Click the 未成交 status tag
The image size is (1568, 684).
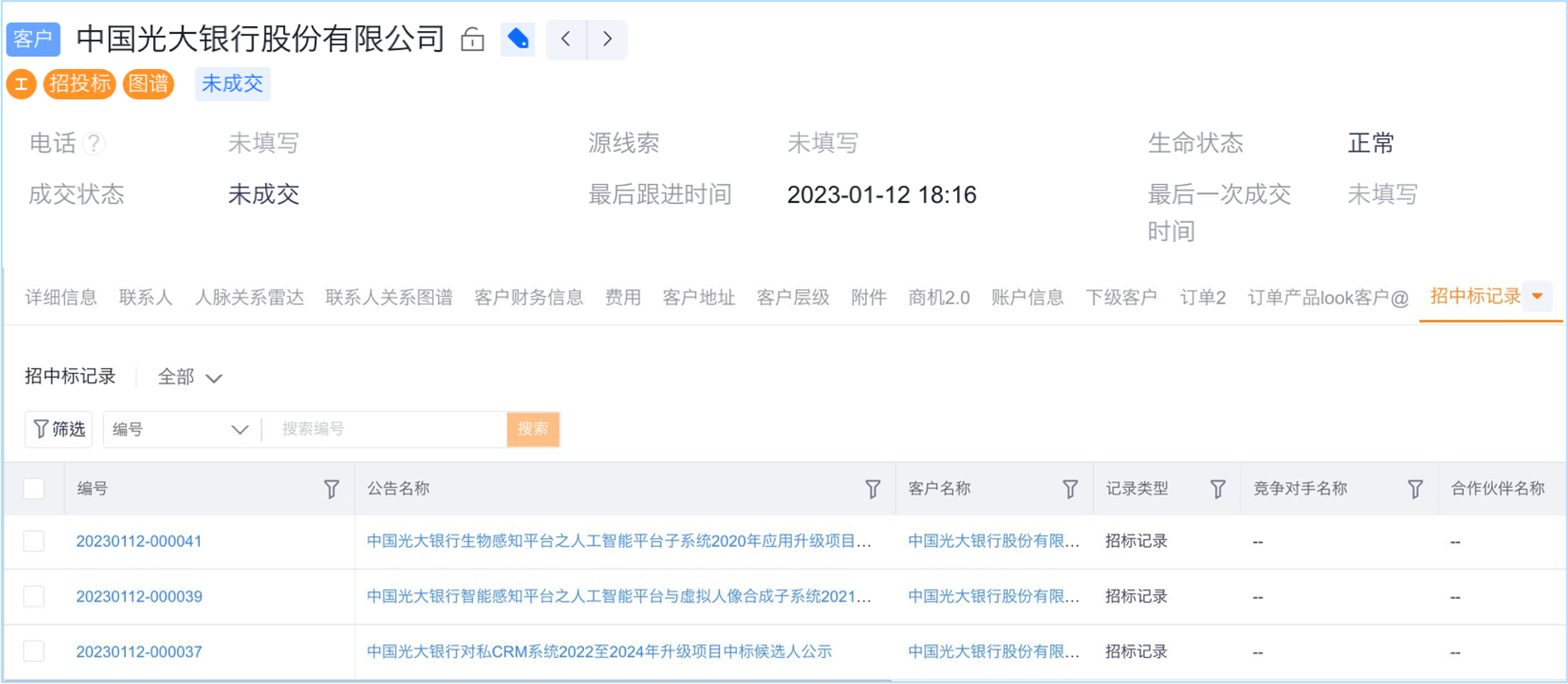tap(233, 84)
